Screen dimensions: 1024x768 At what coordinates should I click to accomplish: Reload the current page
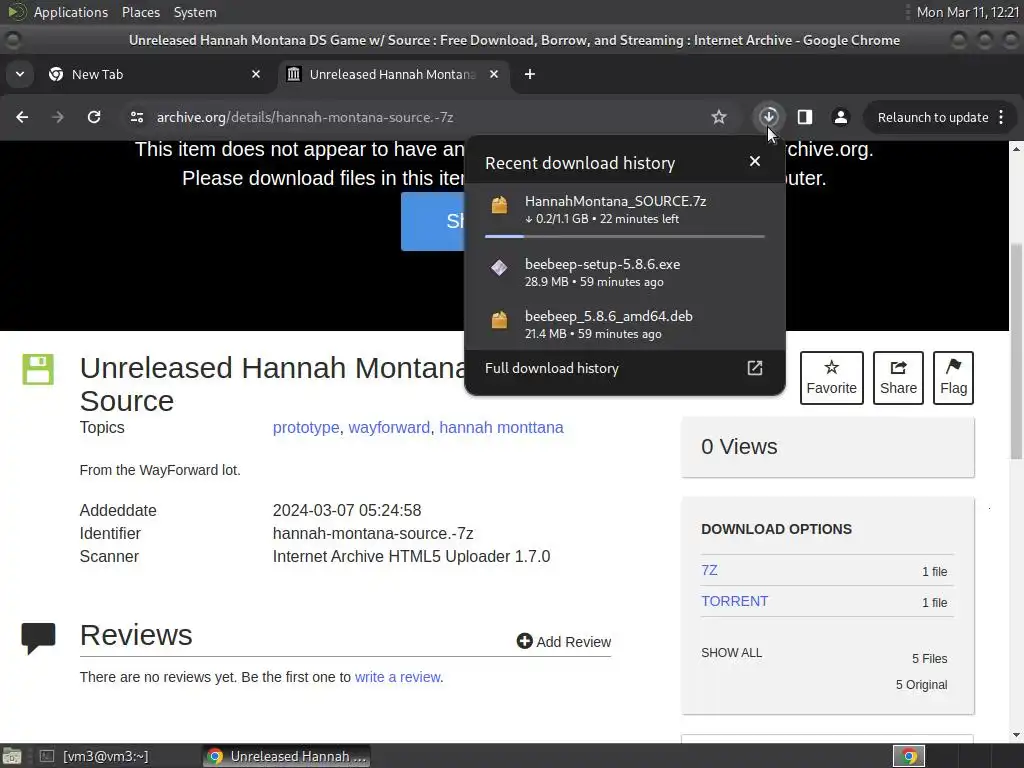pos(94,117)
